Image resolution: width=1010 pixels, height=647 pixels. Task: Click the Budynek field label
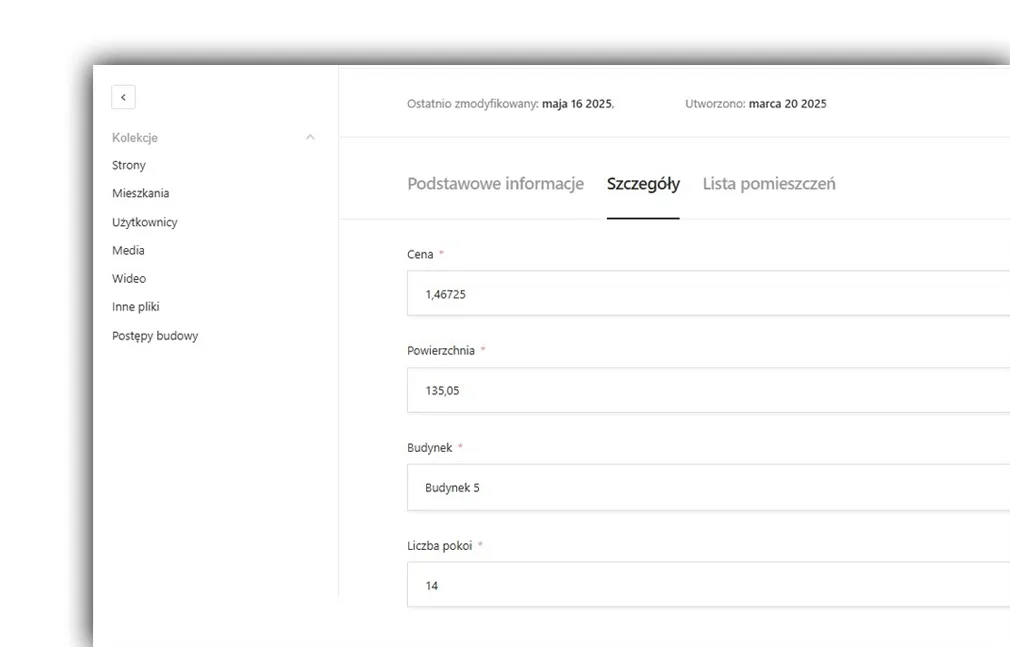[x=430, y=448]
